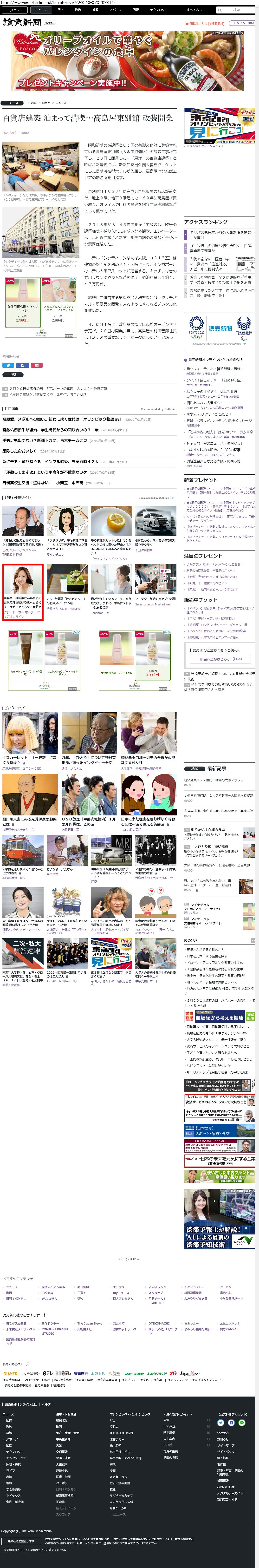Click the ページTOP link
Screen dimensions: 259x1568
coord(129,1259)
